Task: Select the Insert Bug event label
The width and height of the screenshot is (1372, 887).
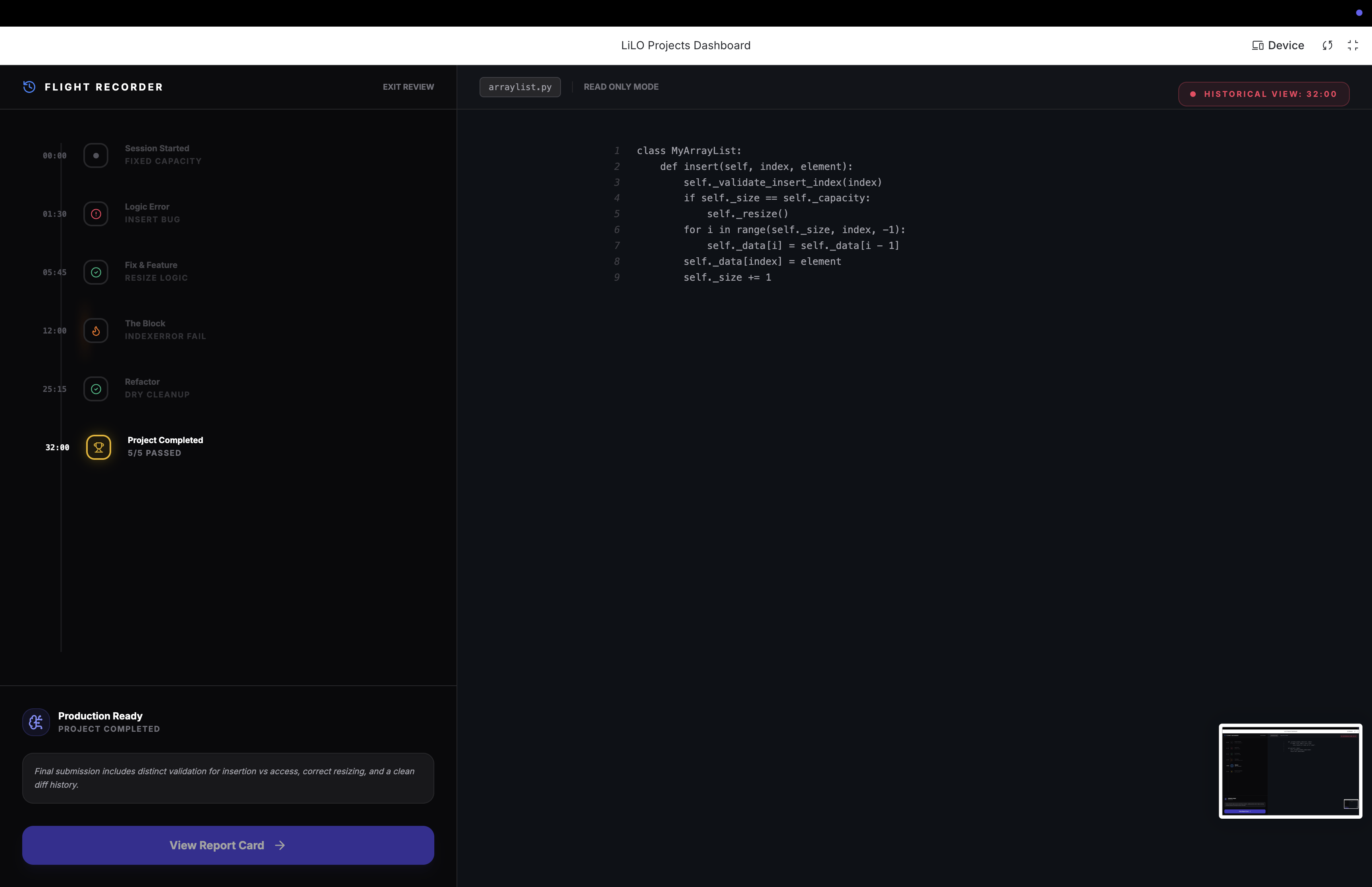Action: (x=152, y=220)
